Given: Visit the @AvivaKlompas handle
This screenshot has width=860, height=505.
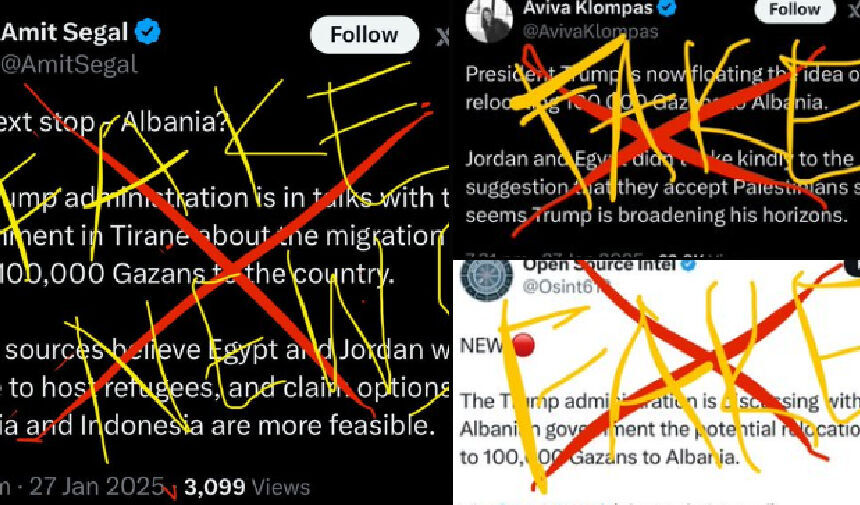Looking at the screenshot, I should pos(590,31).
